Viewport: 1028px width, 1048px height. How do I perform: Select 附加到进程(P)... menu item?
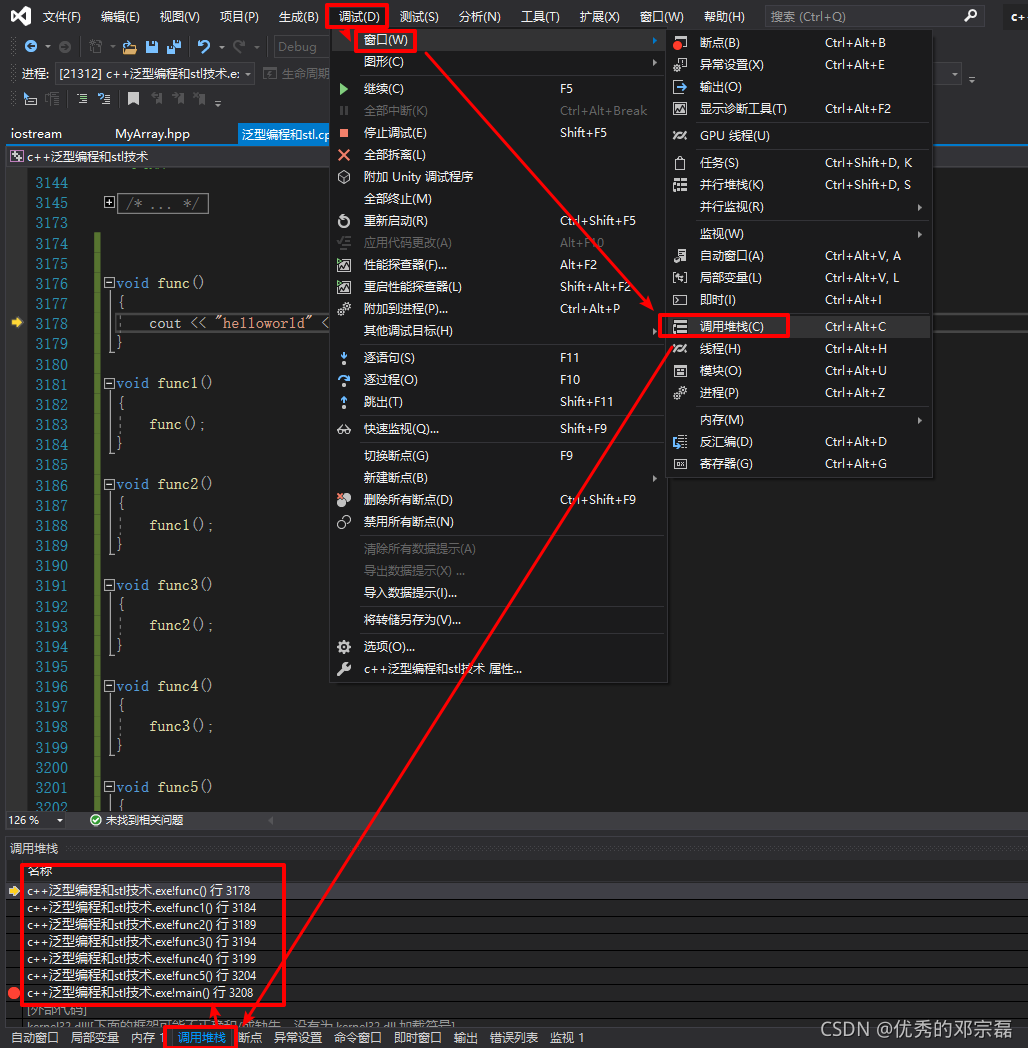[x=499, y=309]
